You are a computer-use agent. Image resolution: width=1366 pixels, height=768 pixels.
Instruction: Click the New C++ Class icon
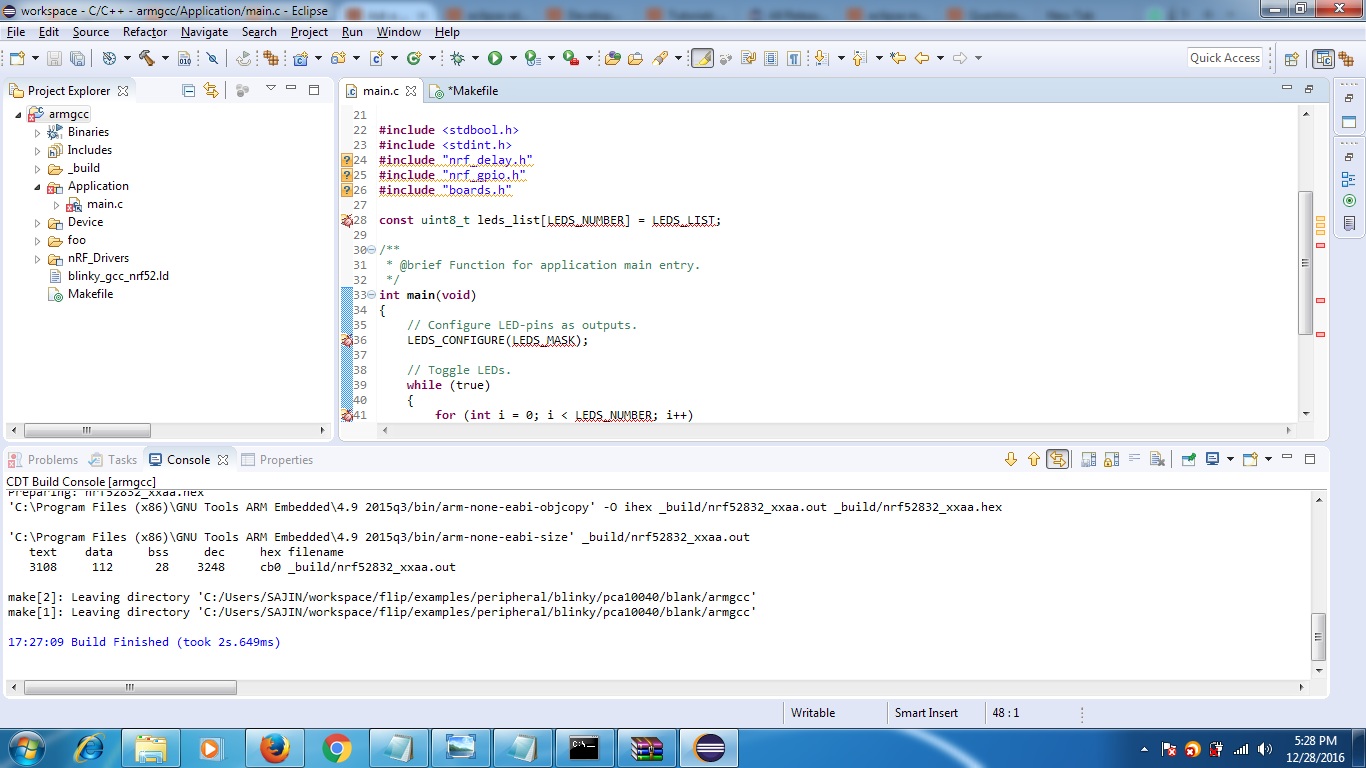(x=413, y=58)
